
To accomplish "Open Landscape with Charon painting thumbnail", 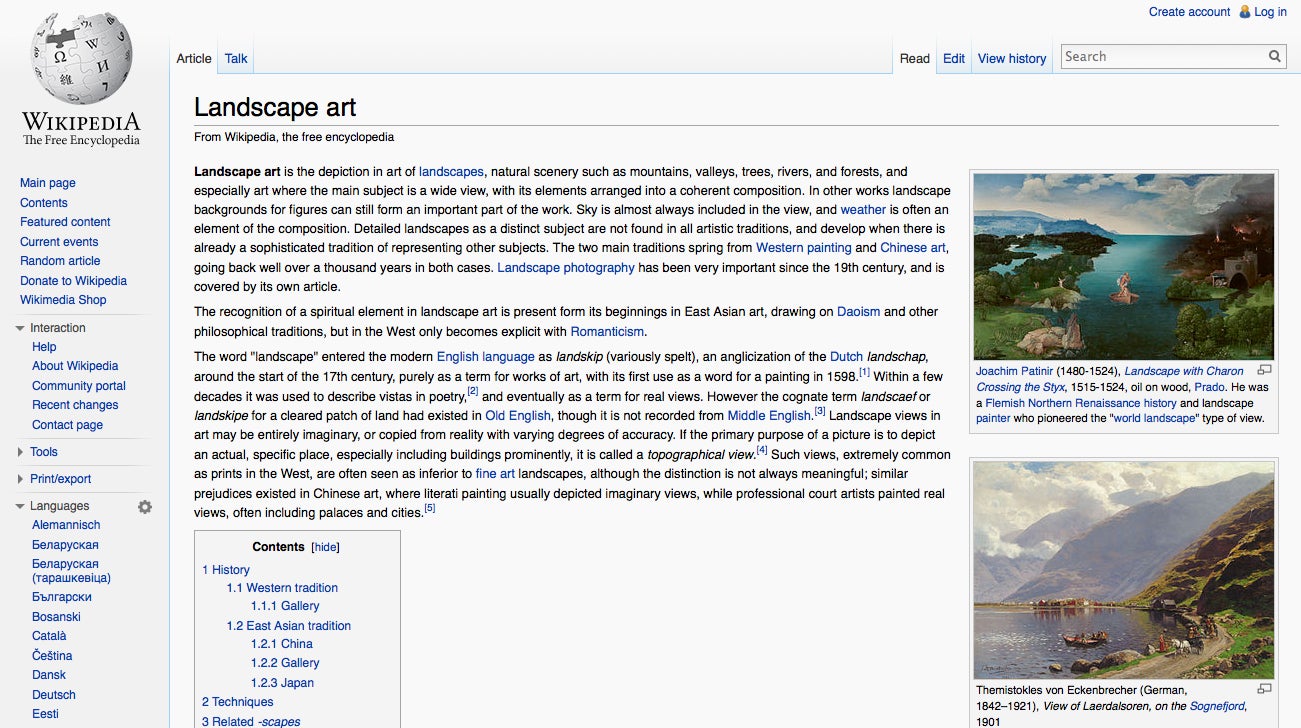I will tap(1124, 267).
